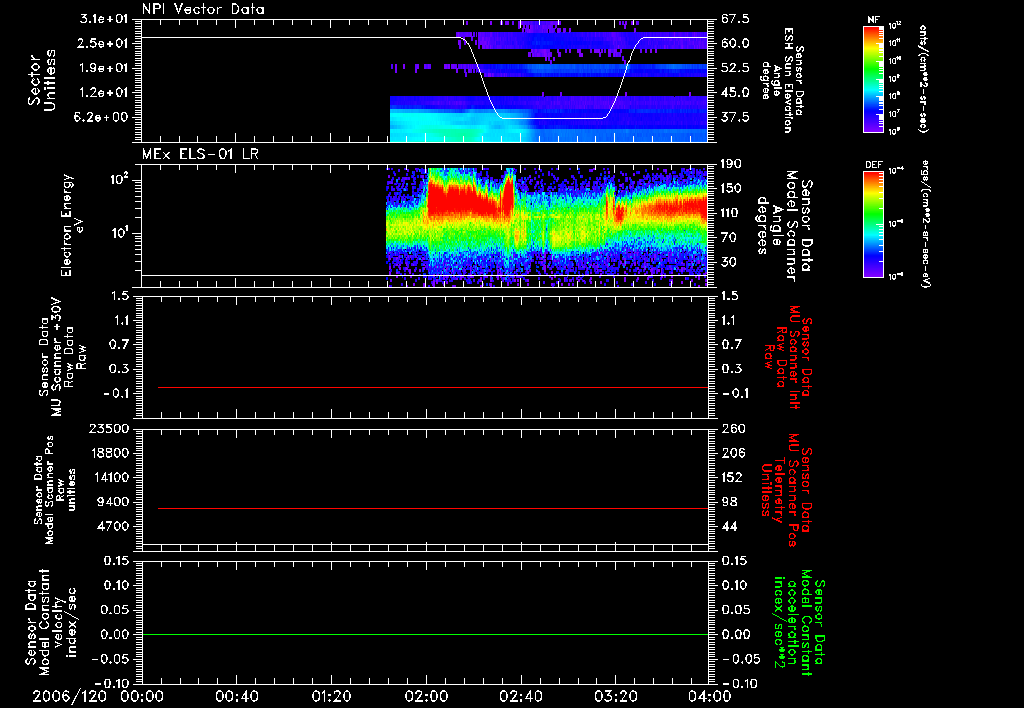Screen dimensions: 1024x708
Task: Click the "45.0" sun elevation tick label
Action: [735, 93]
